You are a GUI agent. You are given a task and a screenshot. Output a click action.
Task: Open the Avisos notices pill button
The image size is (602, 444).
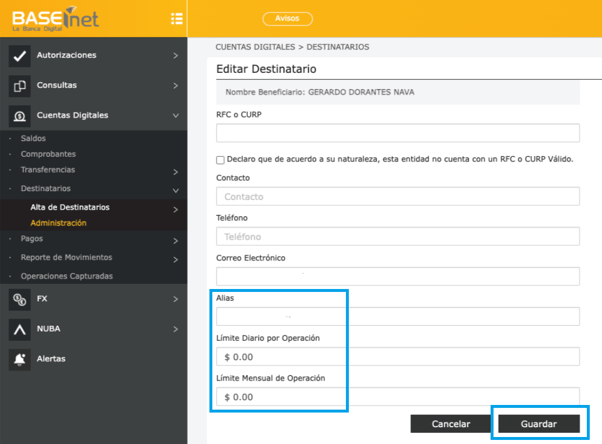(x=287, y=18)
